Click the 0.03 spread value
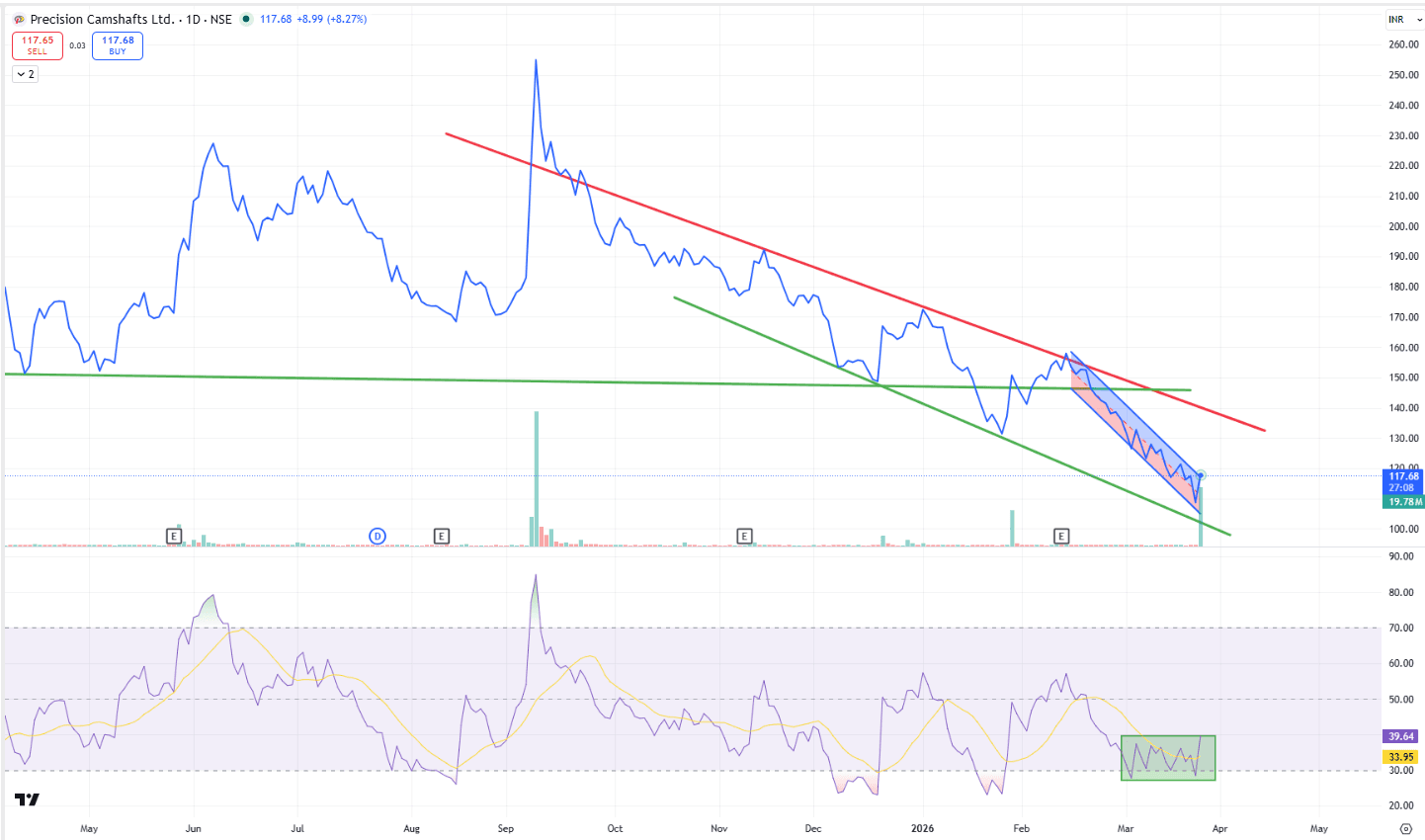 78,45
